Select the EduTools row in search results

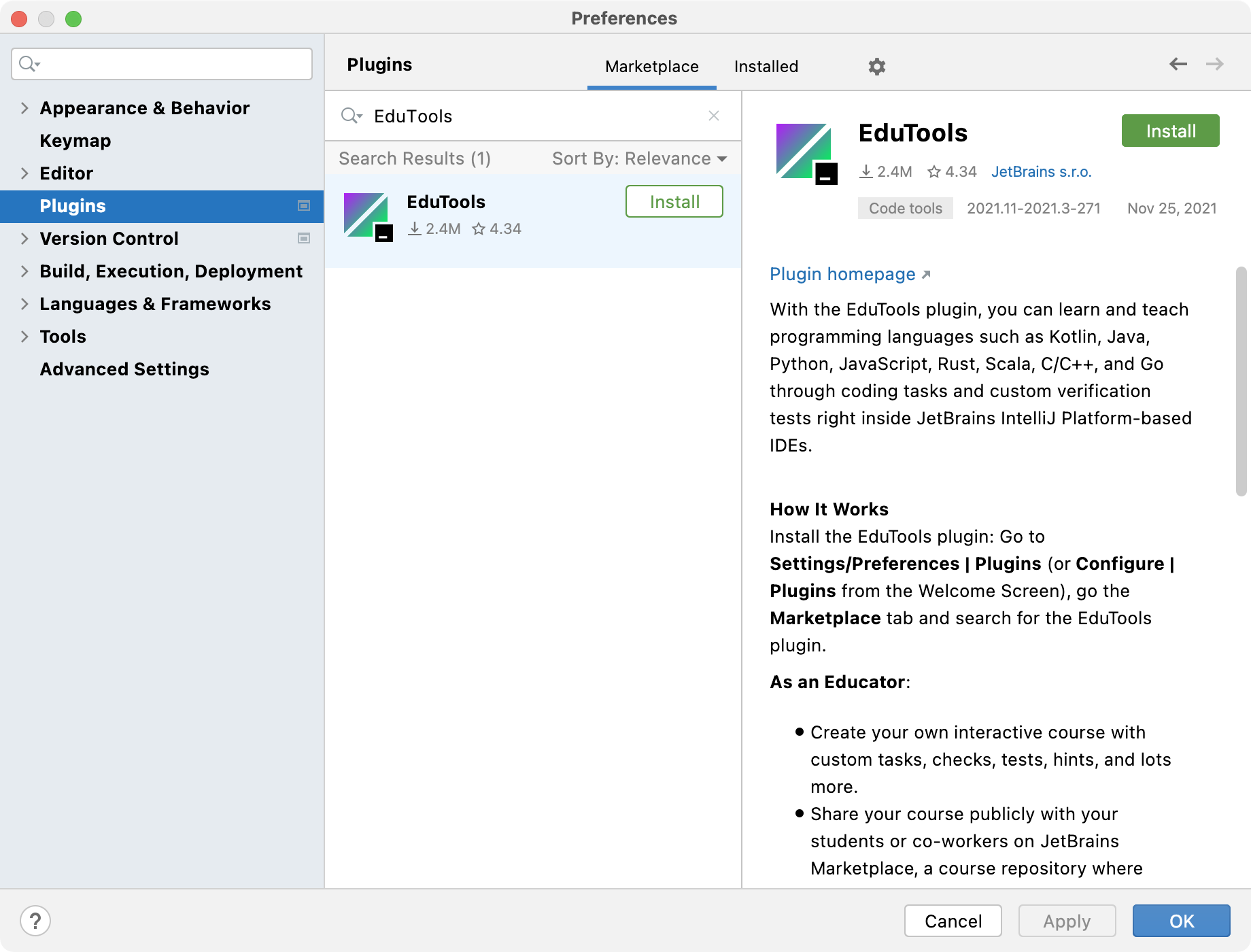coord(533,220)
